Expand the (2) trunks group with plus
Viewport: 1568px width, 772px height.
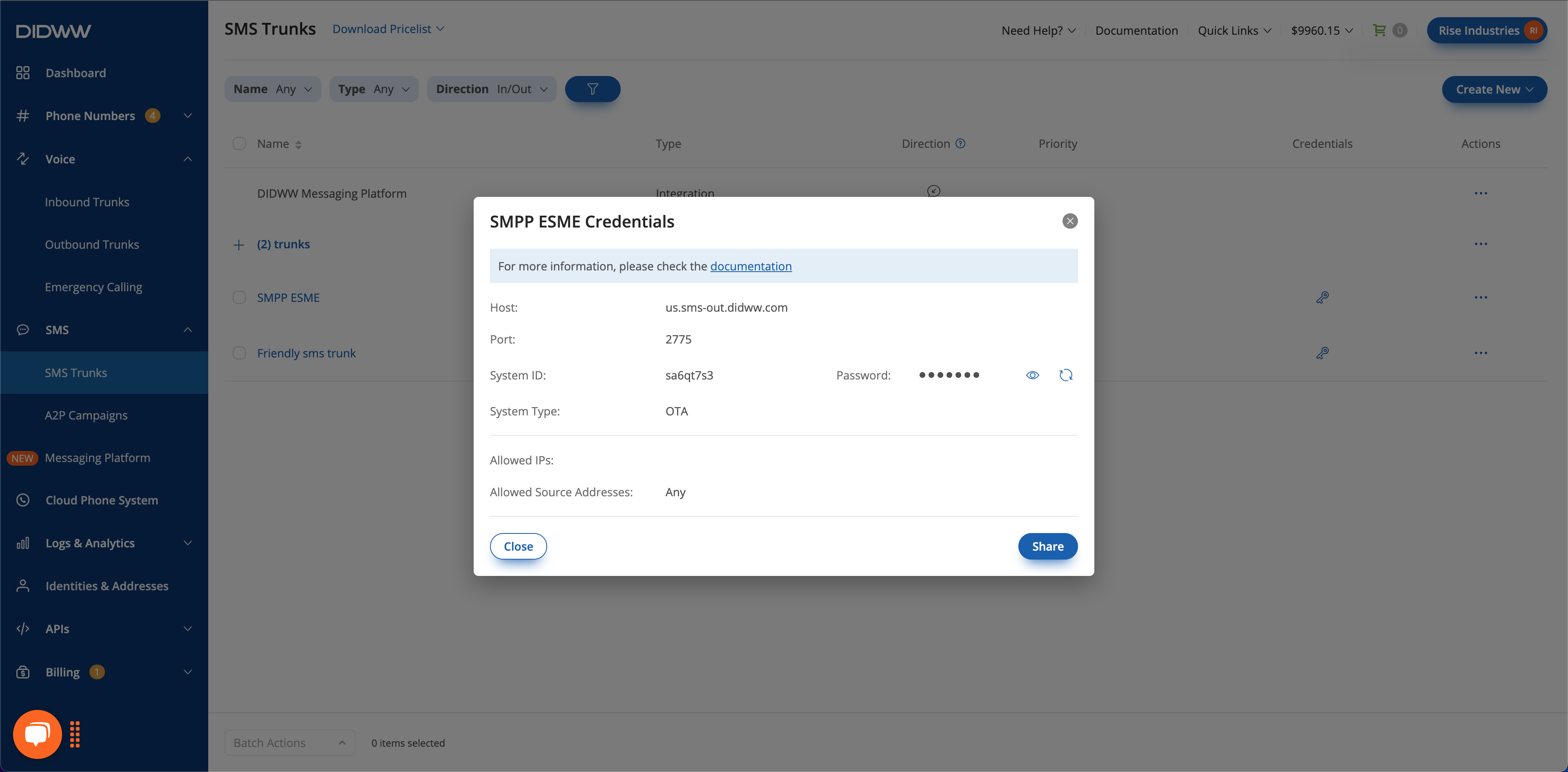coord(238,245)
